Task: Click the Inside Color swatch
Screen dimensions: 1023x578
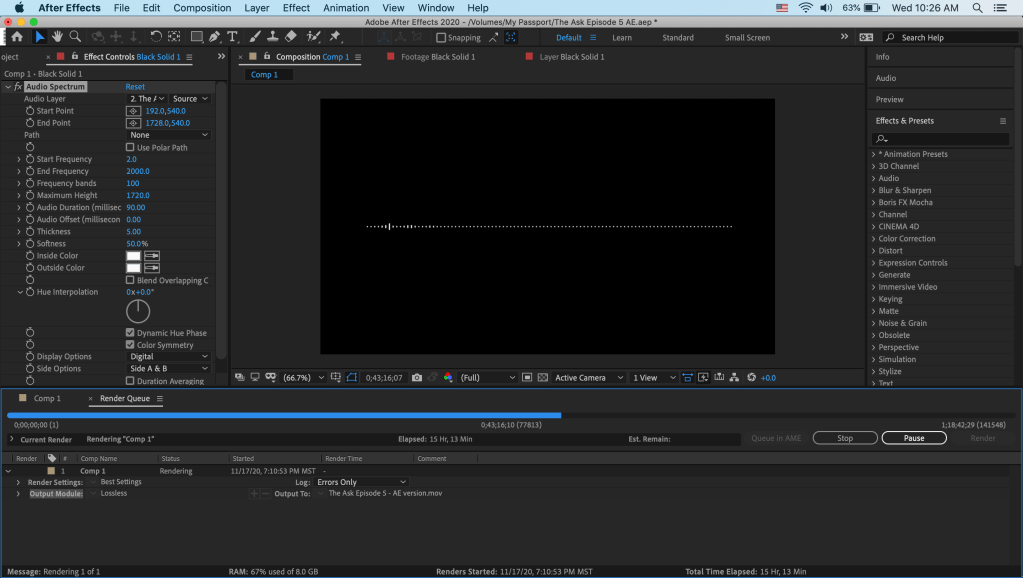Action: pos(133,256)
